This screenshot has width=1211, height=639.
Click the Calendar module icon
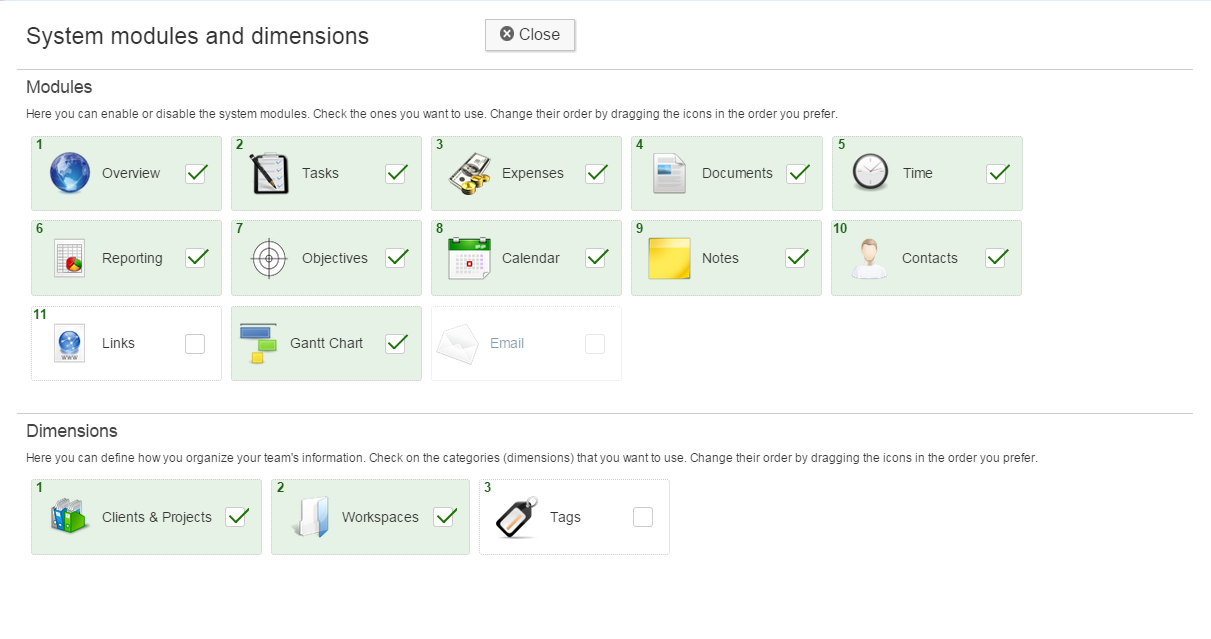click(x=469, y=258)
